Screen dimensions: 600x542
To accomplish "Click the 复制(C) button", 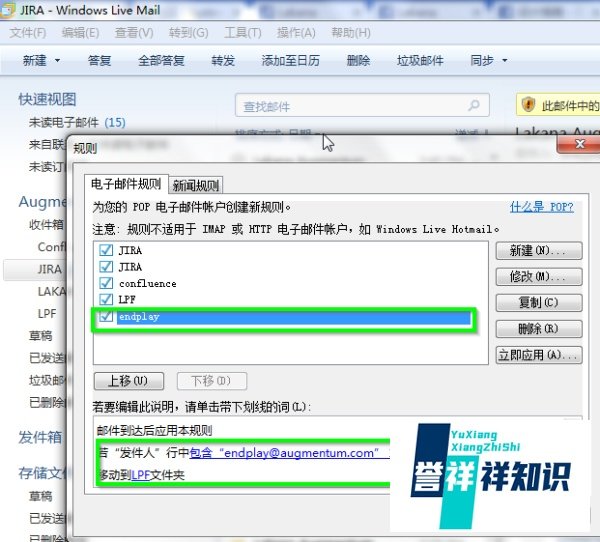I will (539, 302).
